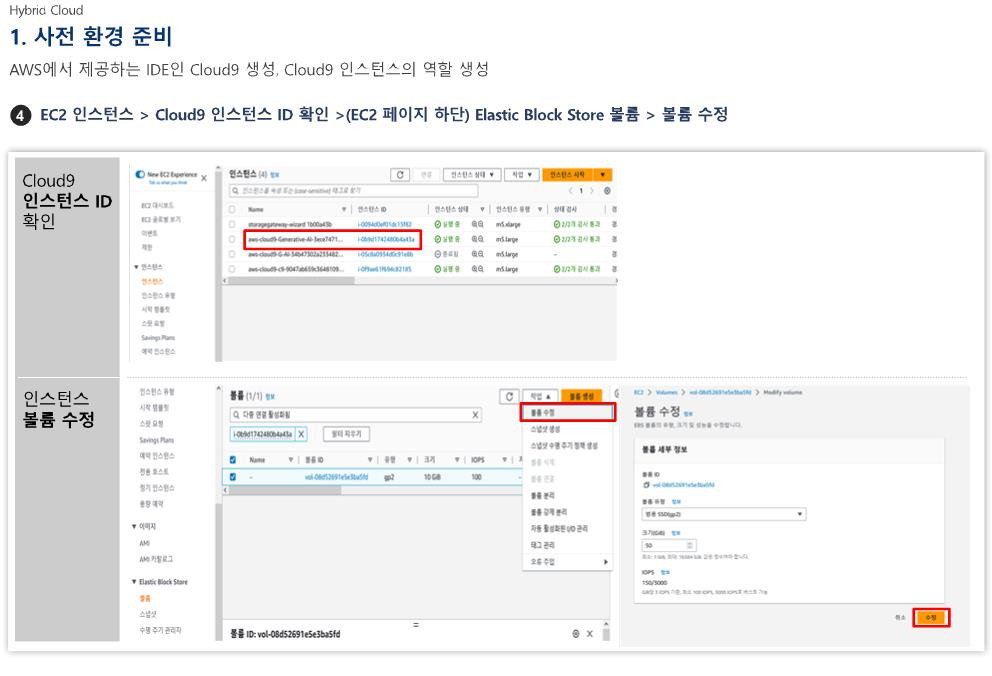Open the 작업 dropdown above instances table
This screenshot has height=676, width=992.
click(x=521, y=175)
